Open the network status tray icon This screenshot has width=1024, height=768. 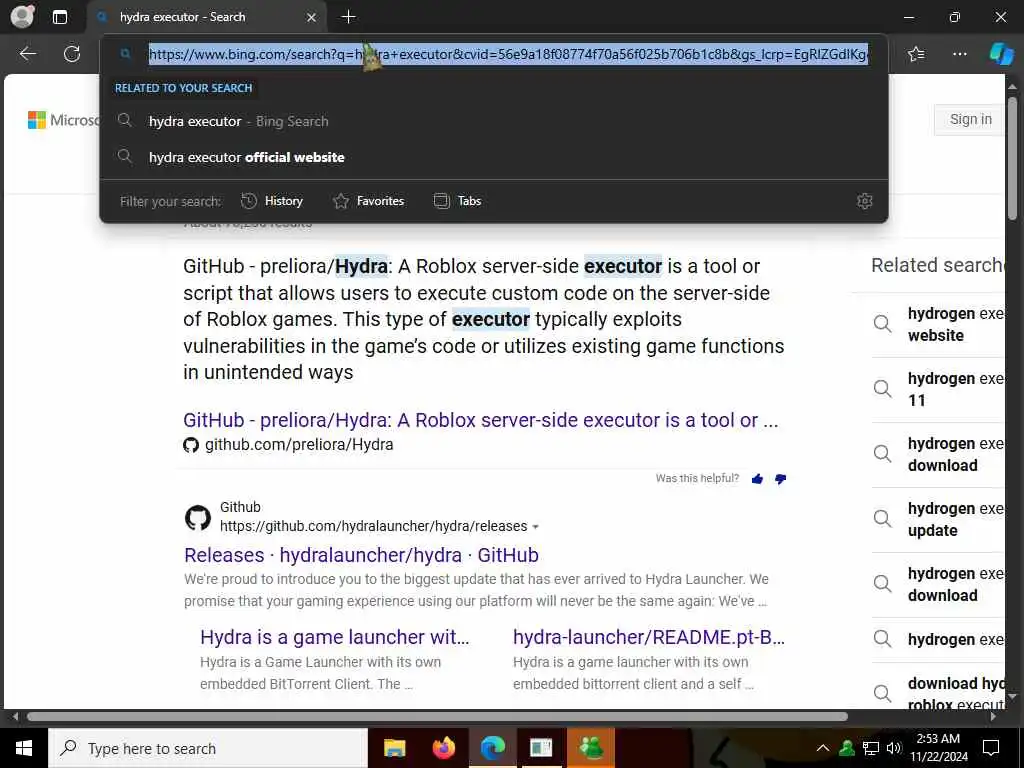click(871, 748)
